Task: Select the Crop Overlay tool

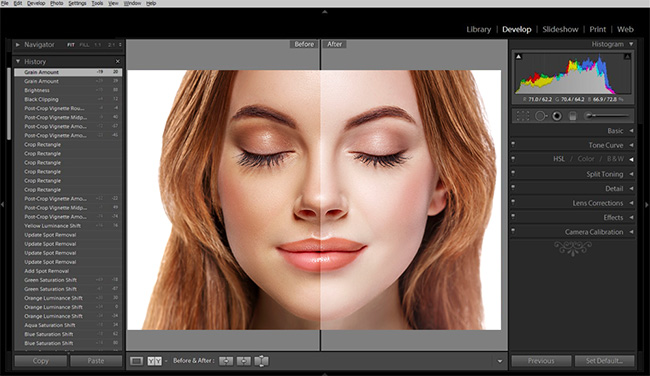Action: click(522, 116)
